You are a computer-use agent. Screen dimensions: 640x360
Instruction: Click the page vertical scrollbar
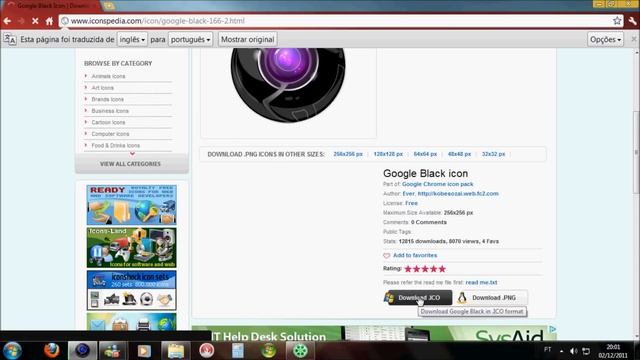[636, 152]
